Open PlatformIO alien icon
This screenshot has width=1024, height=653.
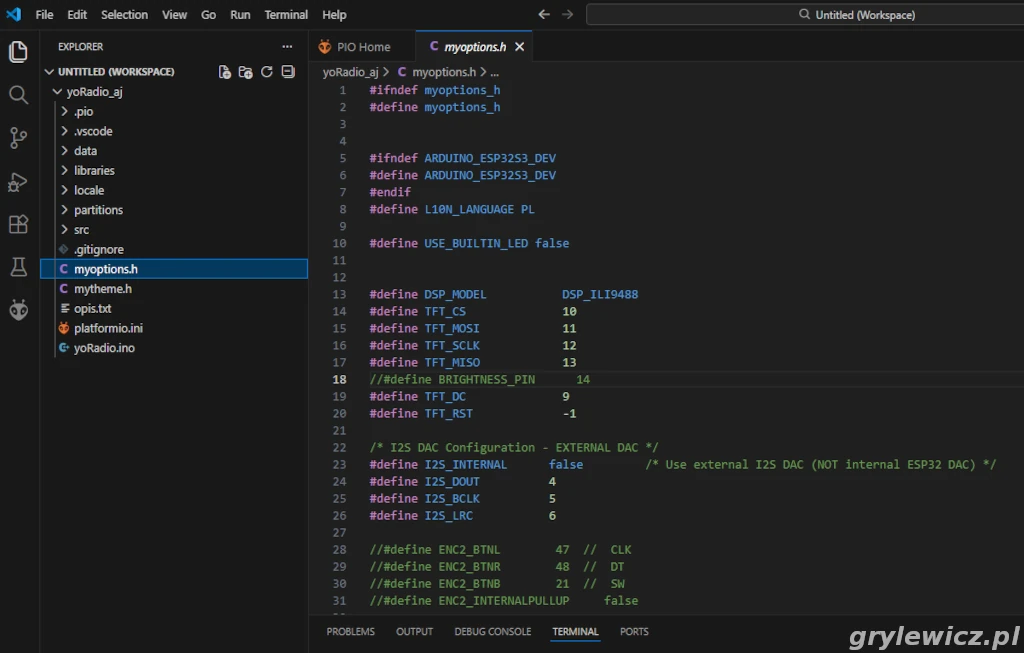click(18, 310)
